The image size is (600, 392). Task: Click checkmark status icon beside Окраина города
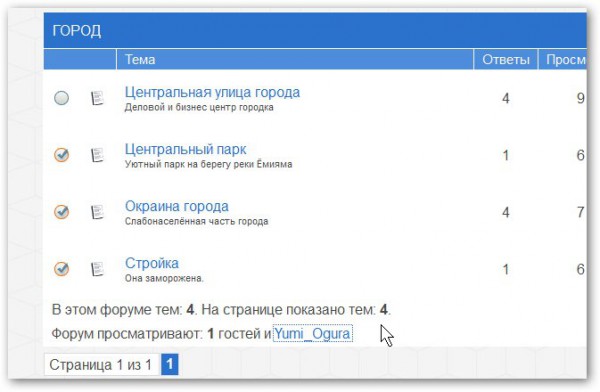[x=61, y=212]
